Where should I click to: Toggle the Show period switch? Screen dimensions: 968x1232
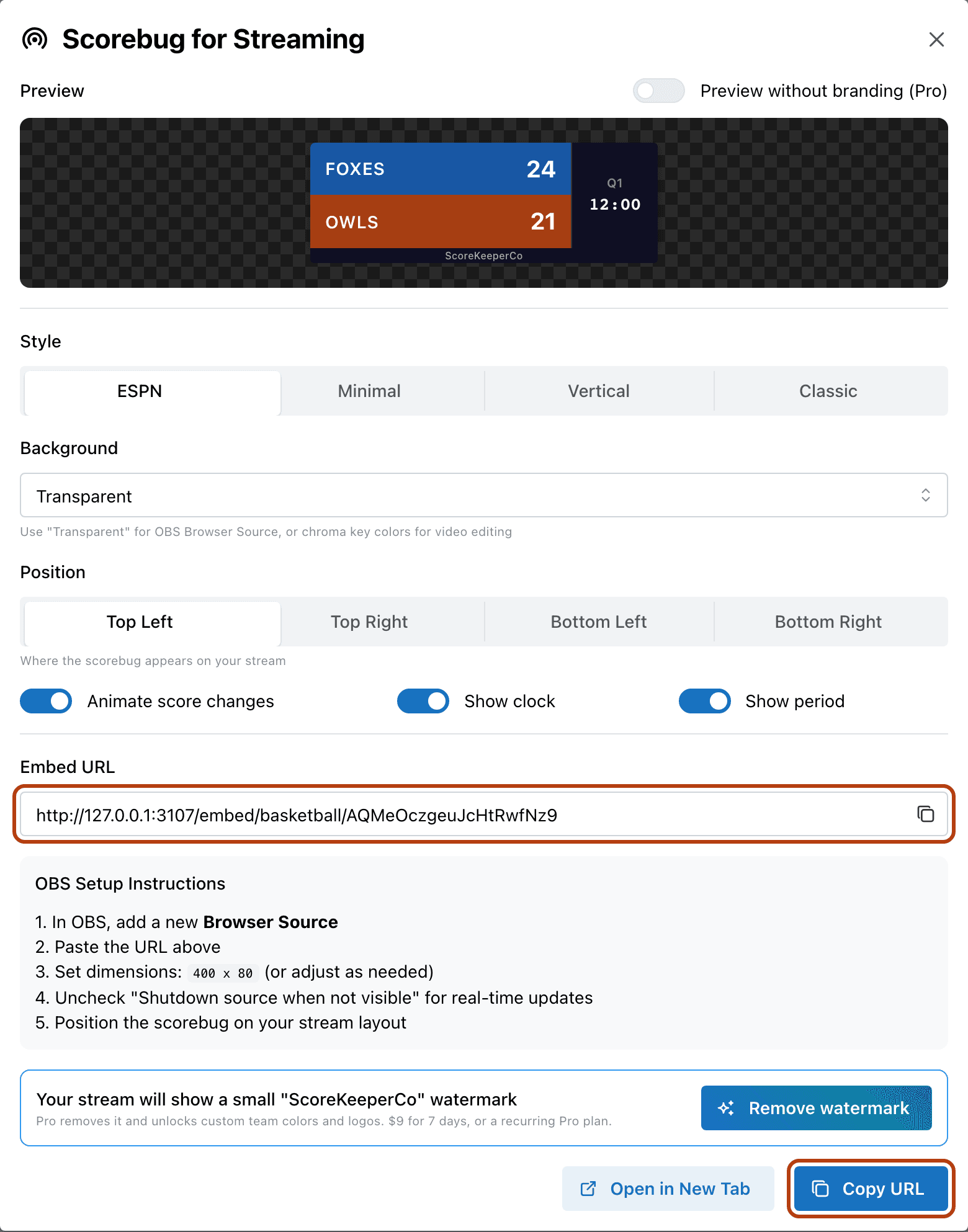coord(705,701)
